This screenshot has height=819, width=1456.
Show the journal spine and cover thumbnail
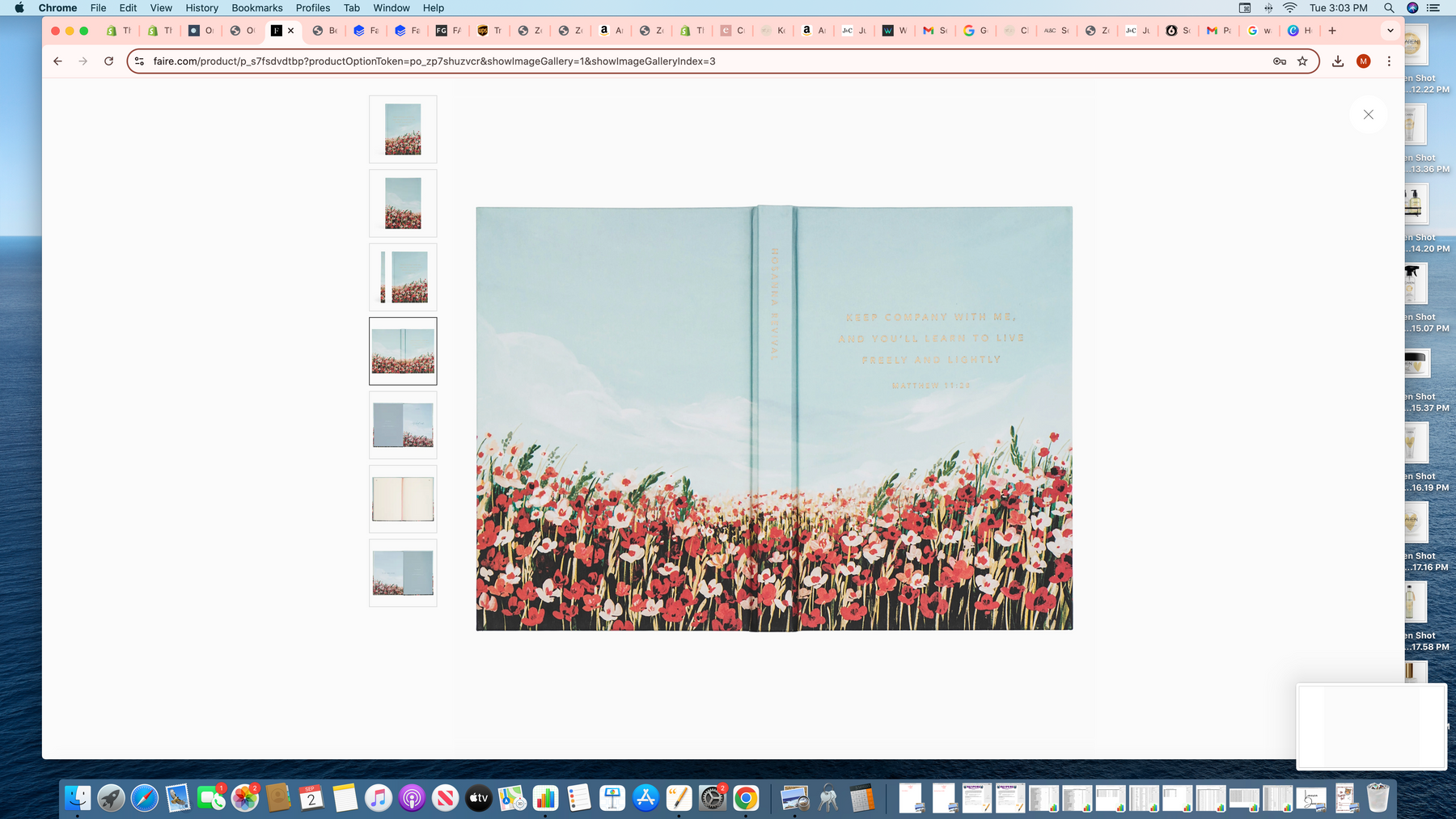tap(403, 277)
